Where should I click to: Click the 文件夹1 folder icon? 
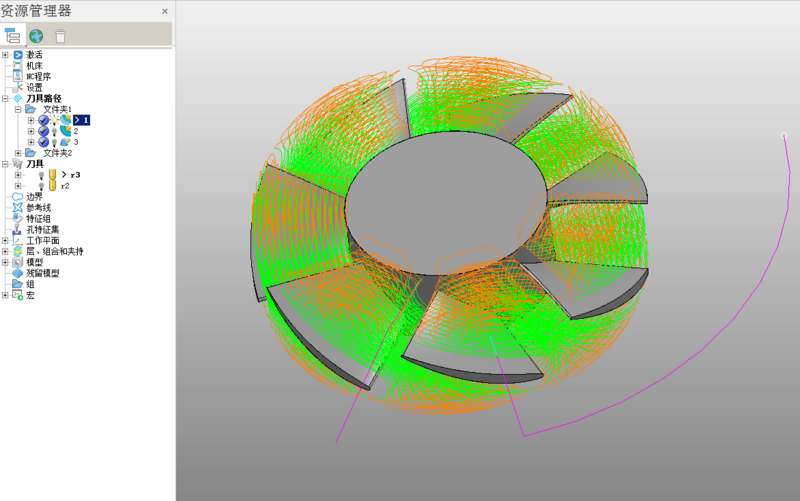30,109
